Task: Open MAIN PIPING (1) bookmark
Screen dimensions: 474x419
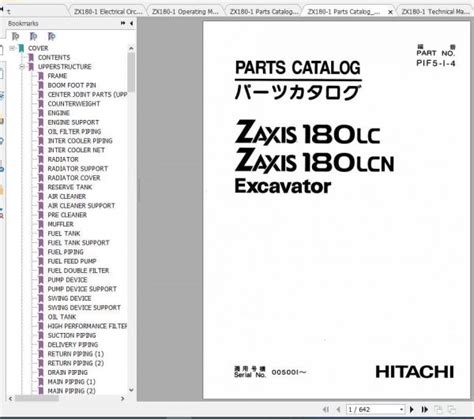Action: (x=71, y=382)
